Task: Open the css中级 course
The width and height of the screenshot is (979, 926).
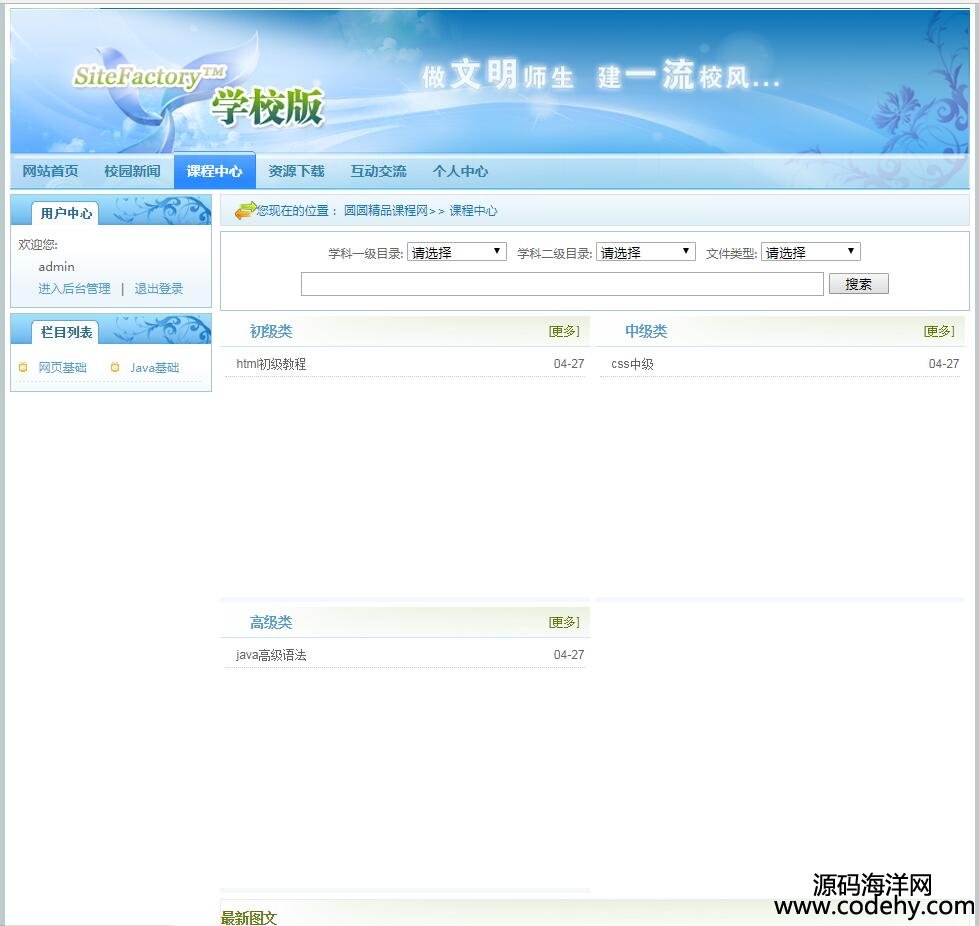Action: [632, 364]
